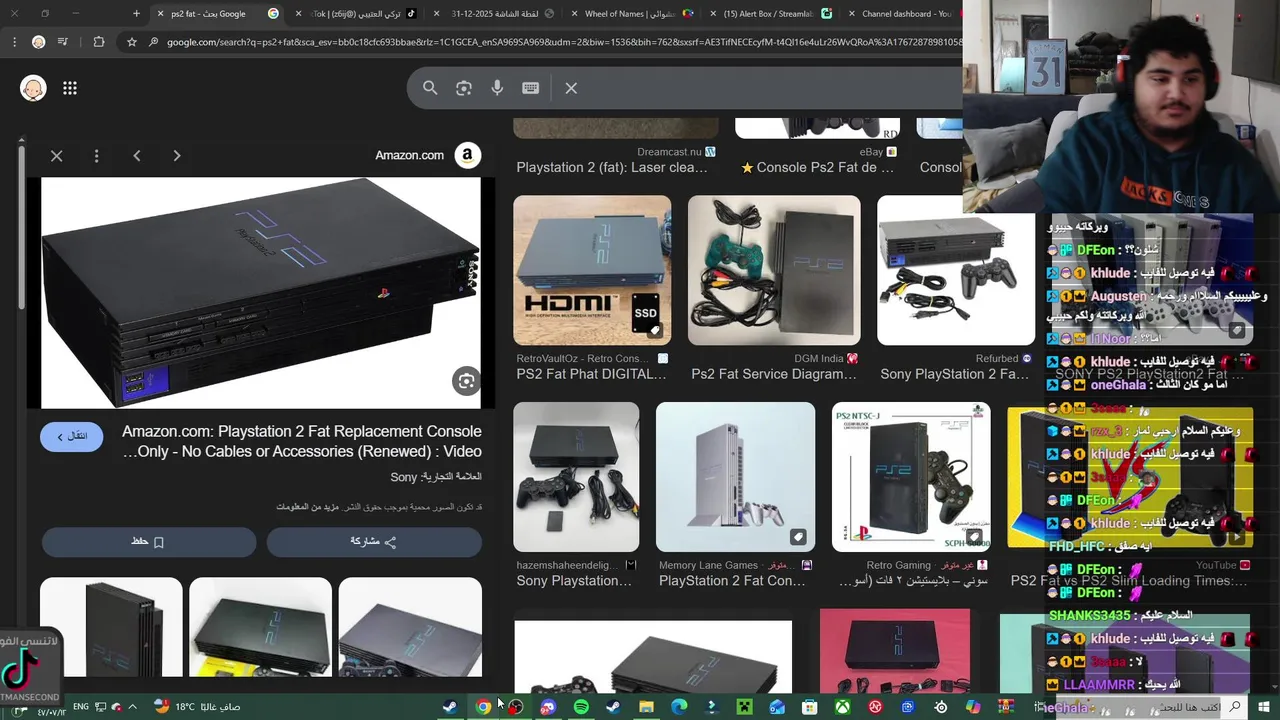
Task: Click the Amazon.com source link
Action: pyautogui.click(x=409, y=155)
